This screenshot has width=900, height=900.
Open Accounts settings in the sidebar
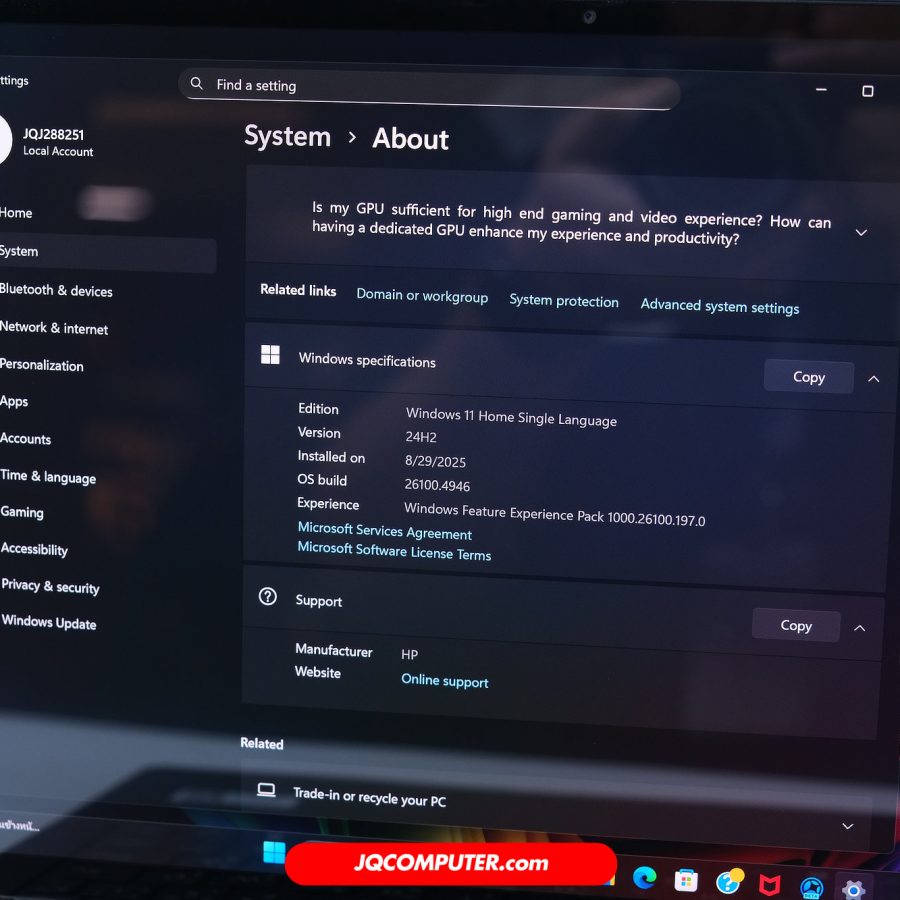tap(25, 439)
